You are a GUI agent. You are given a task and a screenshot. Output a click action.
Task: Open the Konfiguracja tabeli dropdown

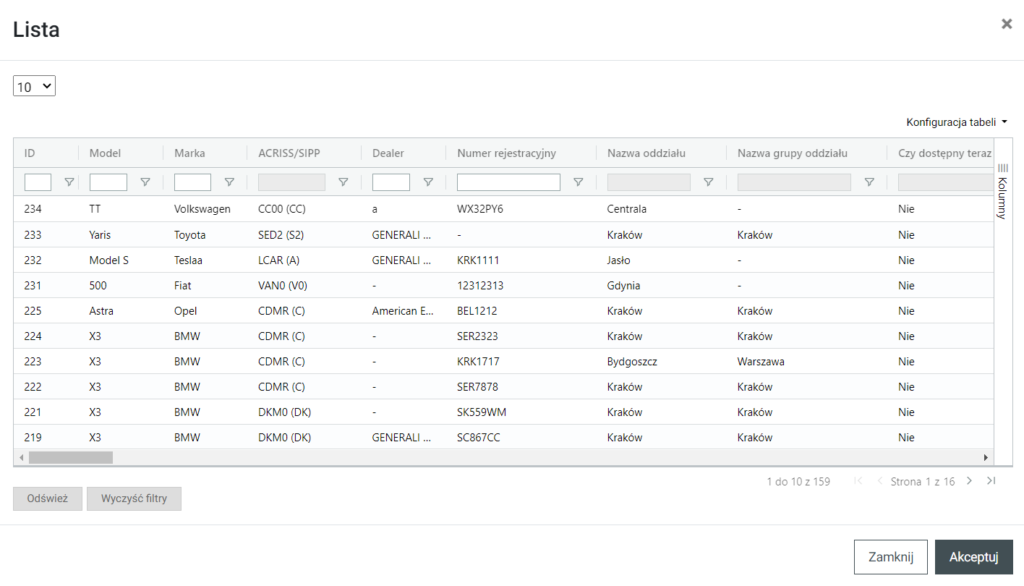click(956, 122)
